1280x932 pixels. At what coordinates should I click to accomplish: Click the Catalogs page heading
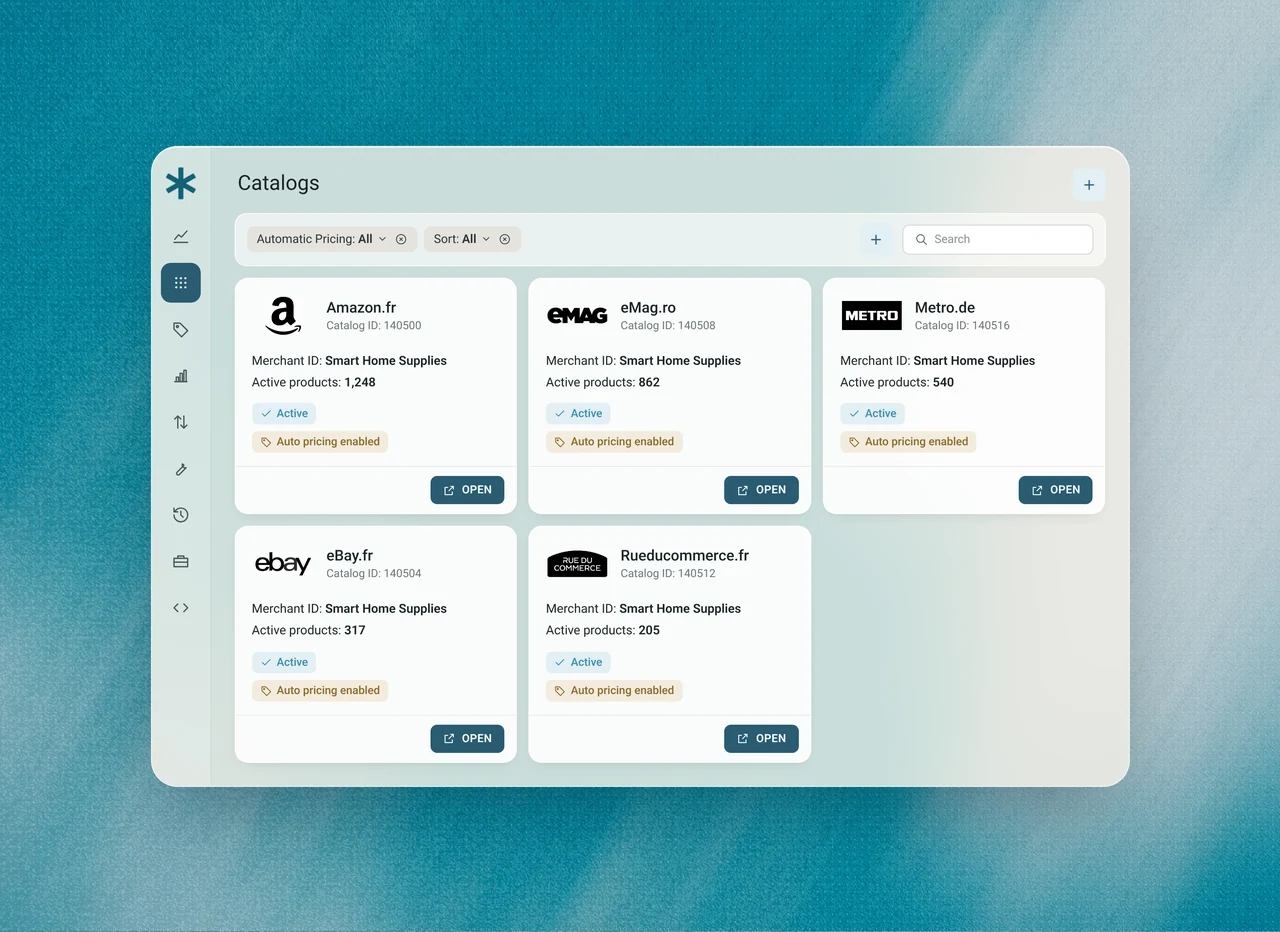(279, 183)
